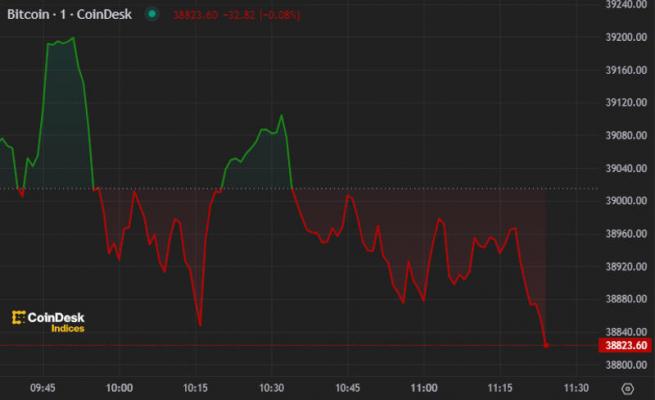Viewport: 655px width, 400px height.
Task: Click the 39240.00 price axis label
Action: [x=626, y=5]
